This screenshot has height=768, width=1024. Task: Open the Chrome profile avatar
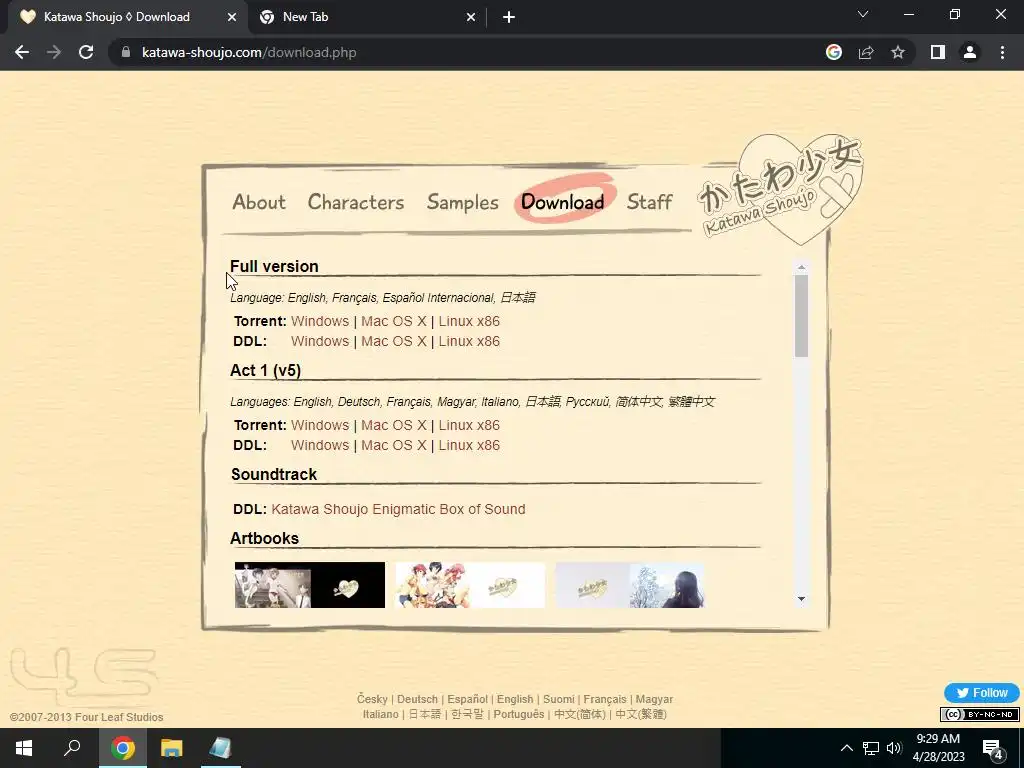coord(970,52)
